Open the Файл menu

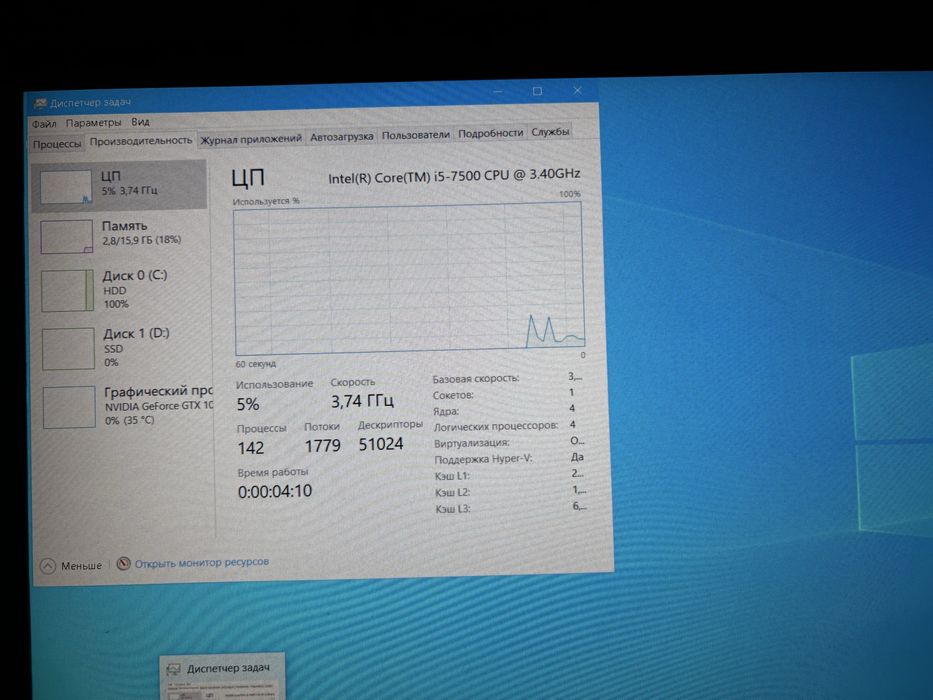(x=44, y=124)
